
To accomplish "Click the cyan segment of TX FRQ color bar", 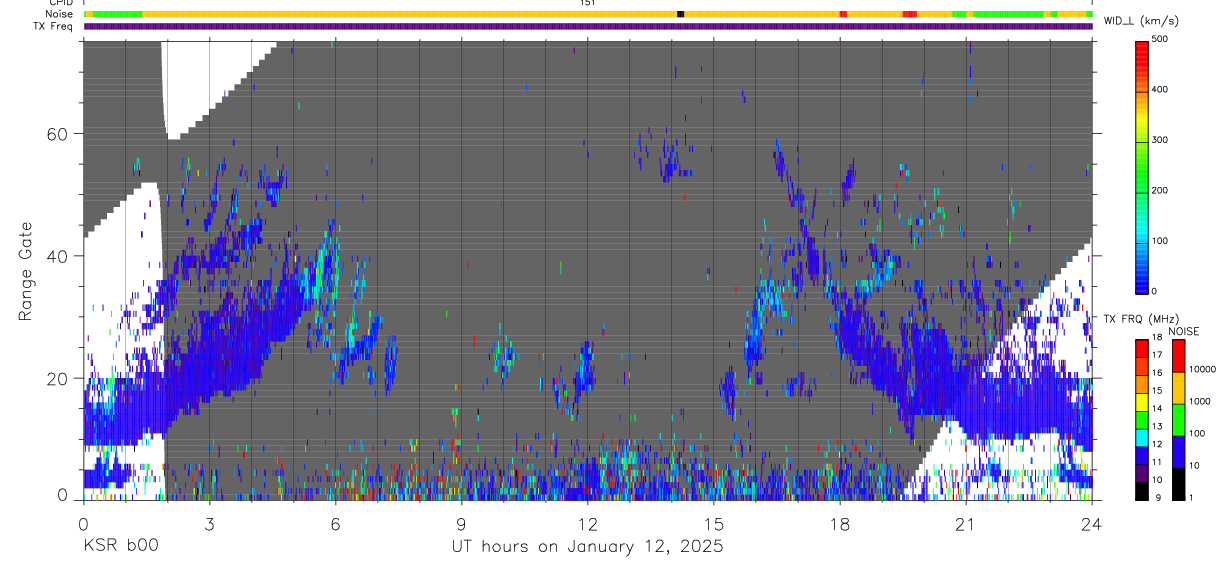I will point(1141,438).
